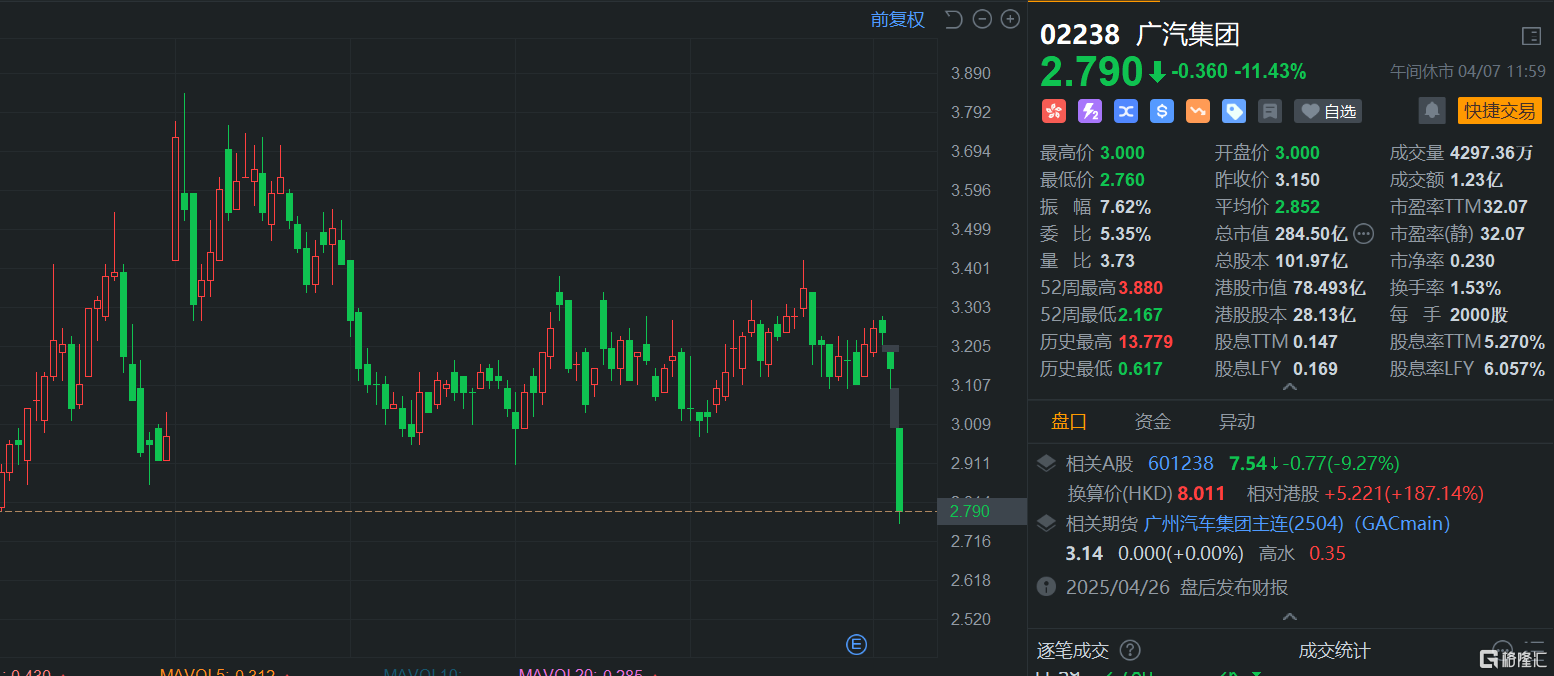Click the ellipsis icon next to 总市值 284.50亿
The width and height of the screenshot is (1554, 676).
click(x=1364, y=234)
